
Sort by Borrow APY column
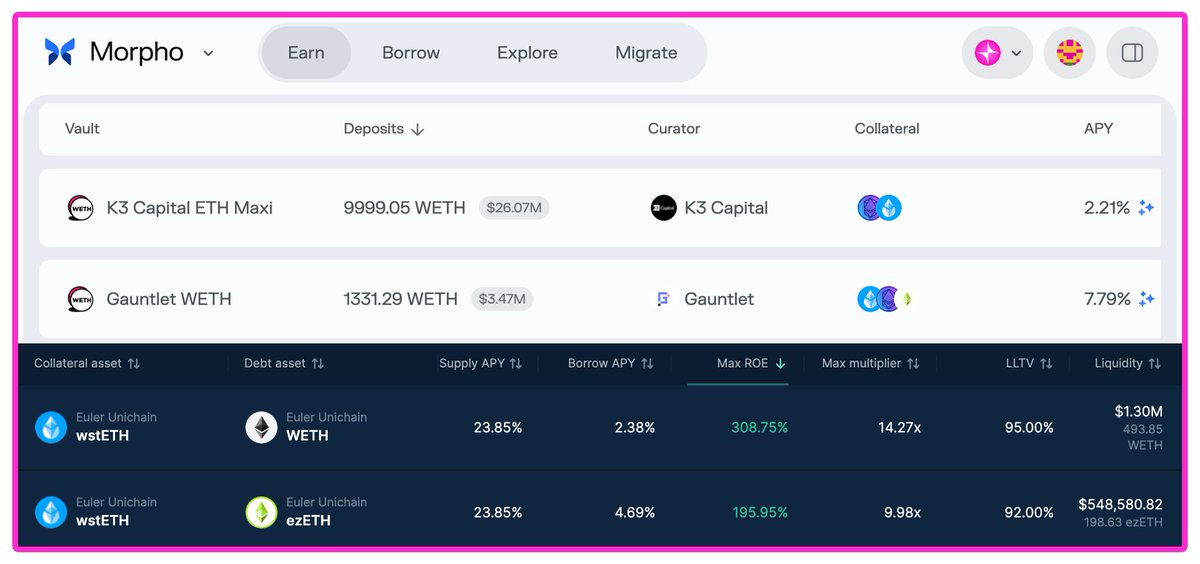(x=611, y=364)
